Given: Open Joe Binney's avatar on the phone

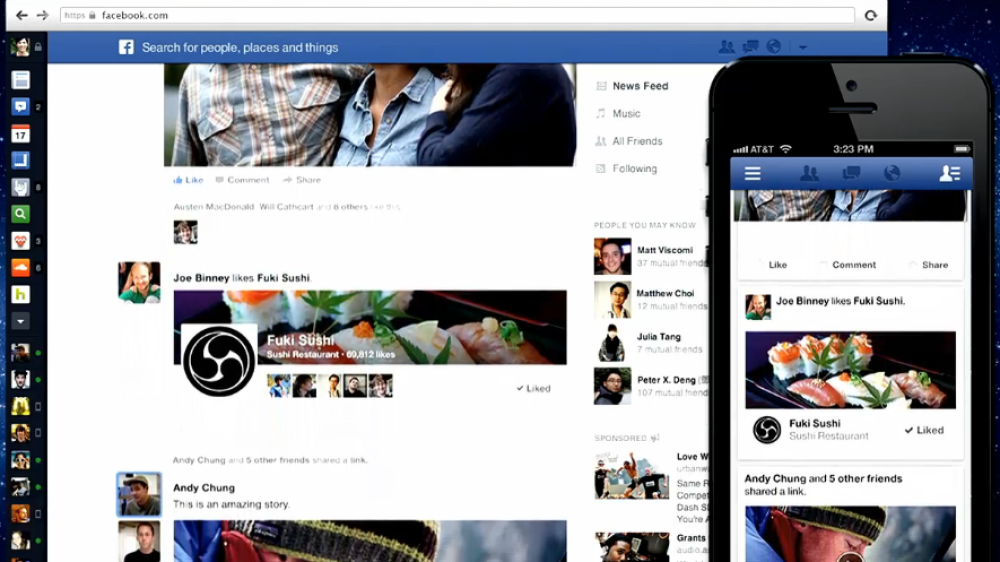Looking at the screenshot, I should (758, 307).
